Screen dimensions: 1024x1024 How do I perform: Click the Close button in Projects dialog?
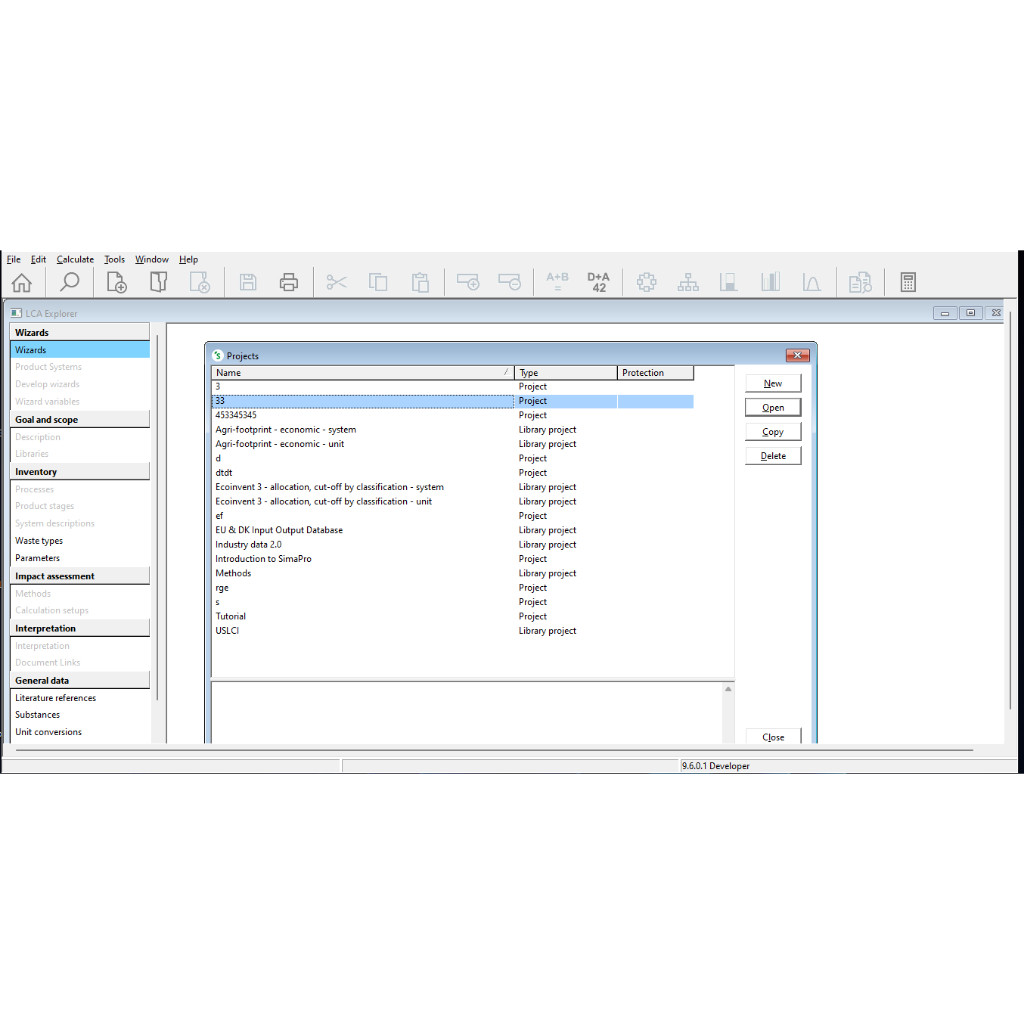click(x=773, y=737)
